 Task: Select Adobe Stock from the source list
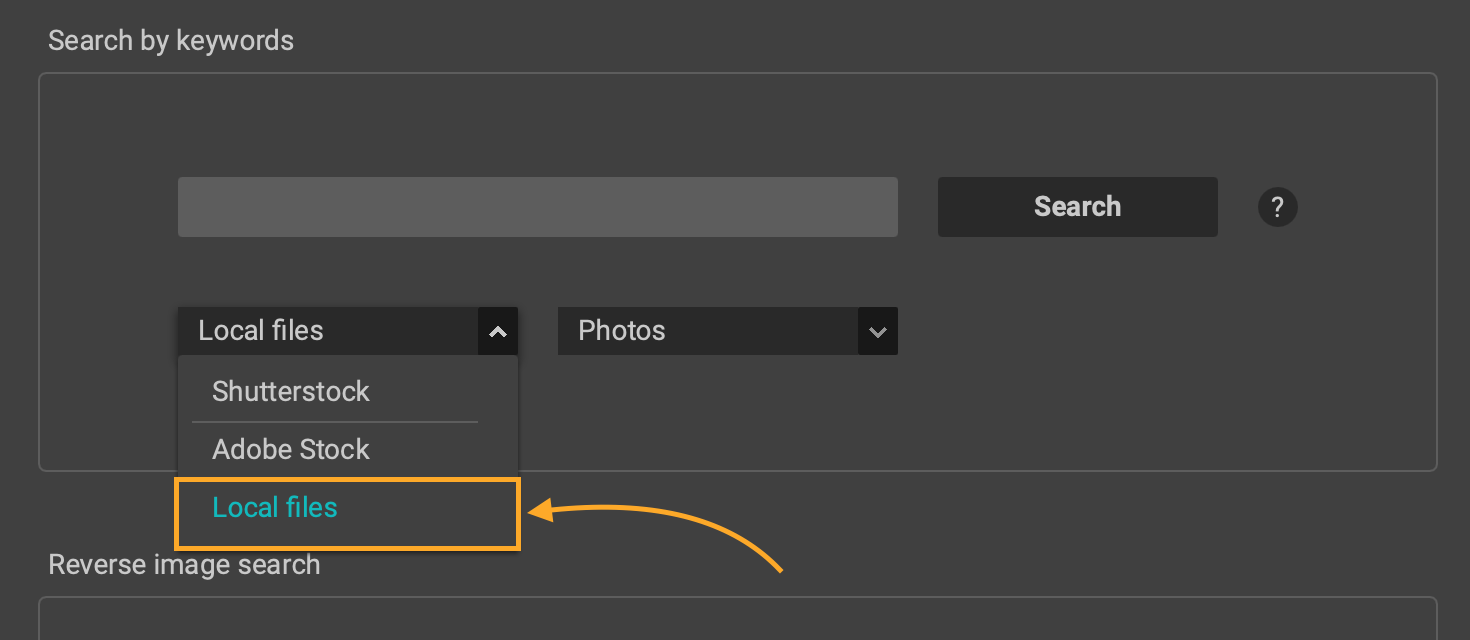click(x=291, y=449)
